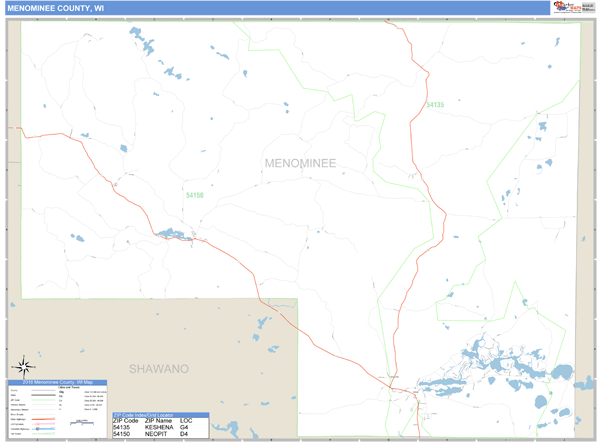Click the green ZIP Code legend line
Screen dimensions: 600x442
43,400
